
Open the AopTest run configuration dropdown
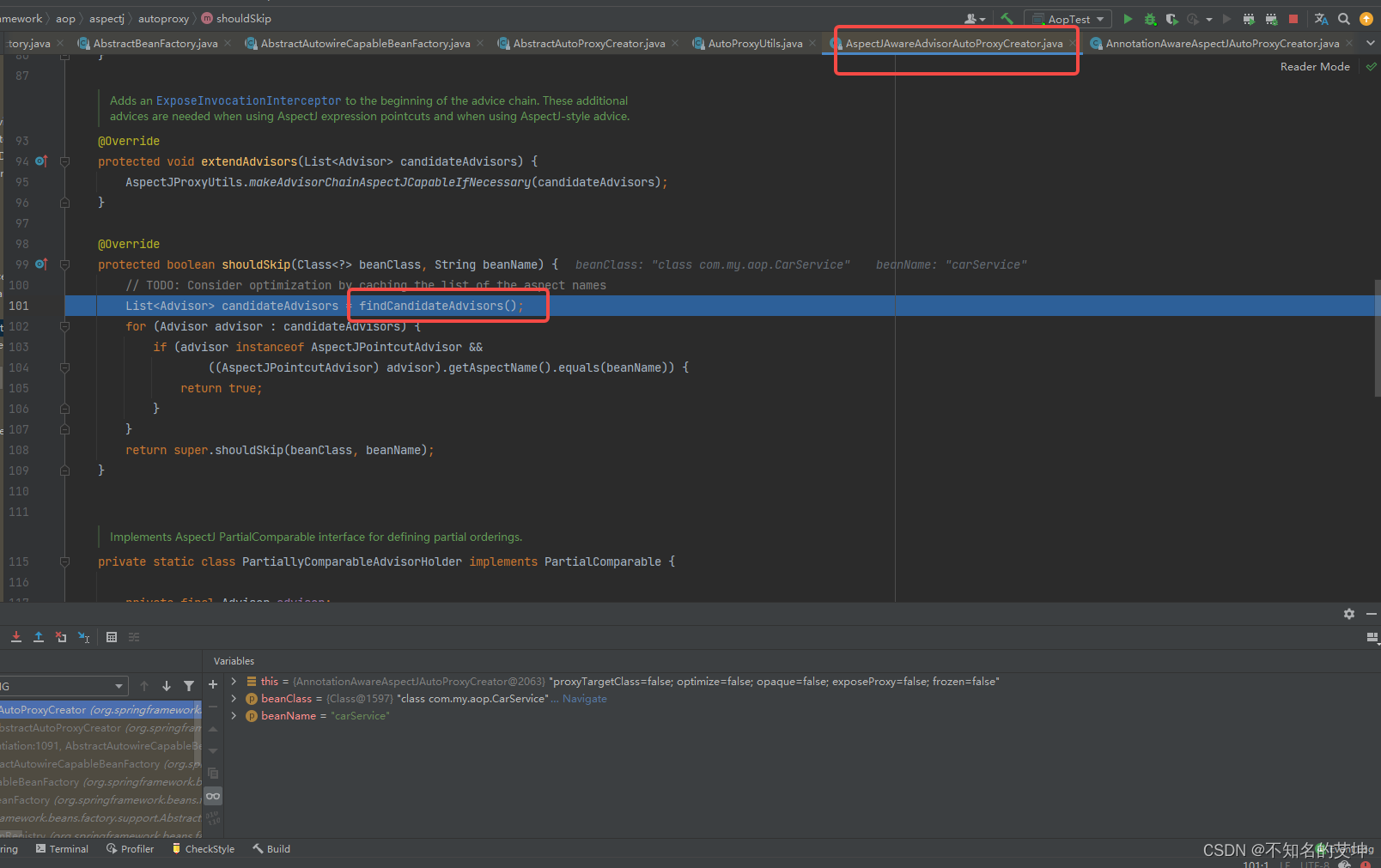pyautogui.click(x=1068, y=19)
